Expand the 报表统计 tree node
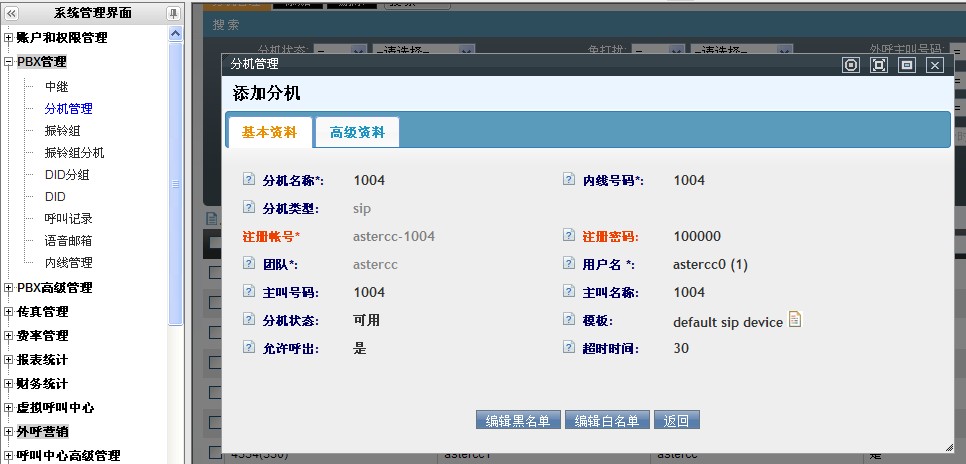This screenshot has width=966, height=464. pyautogui.click(x=9, y=360)
